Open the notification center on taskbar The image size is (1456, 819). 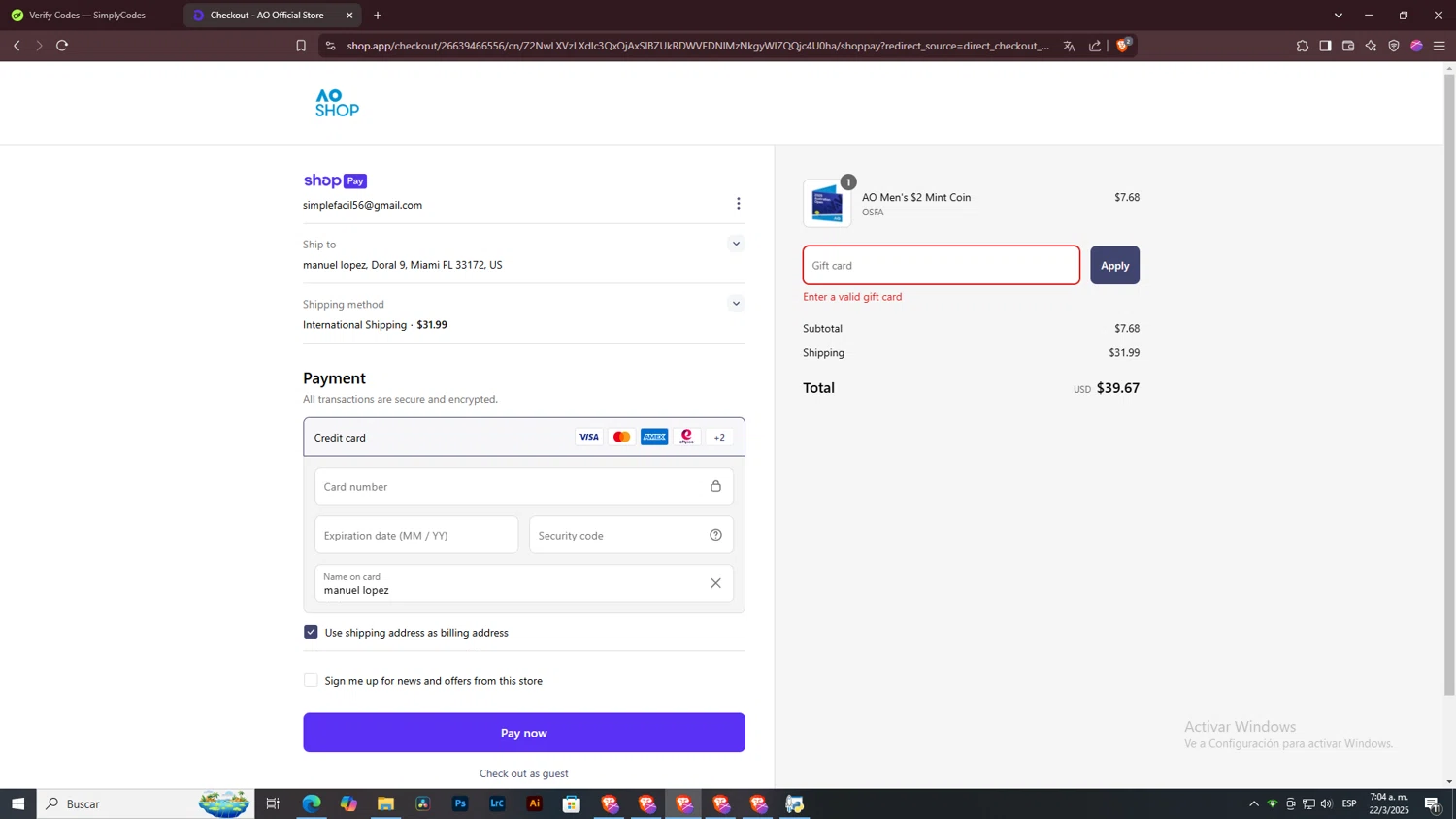pos(1433,803)
